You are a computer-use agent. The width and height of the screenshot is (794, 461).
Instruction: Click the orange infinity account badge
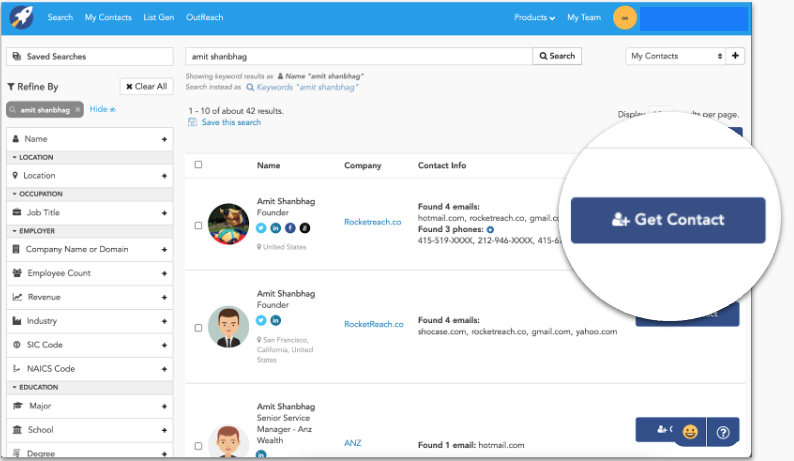coord(625,18)
